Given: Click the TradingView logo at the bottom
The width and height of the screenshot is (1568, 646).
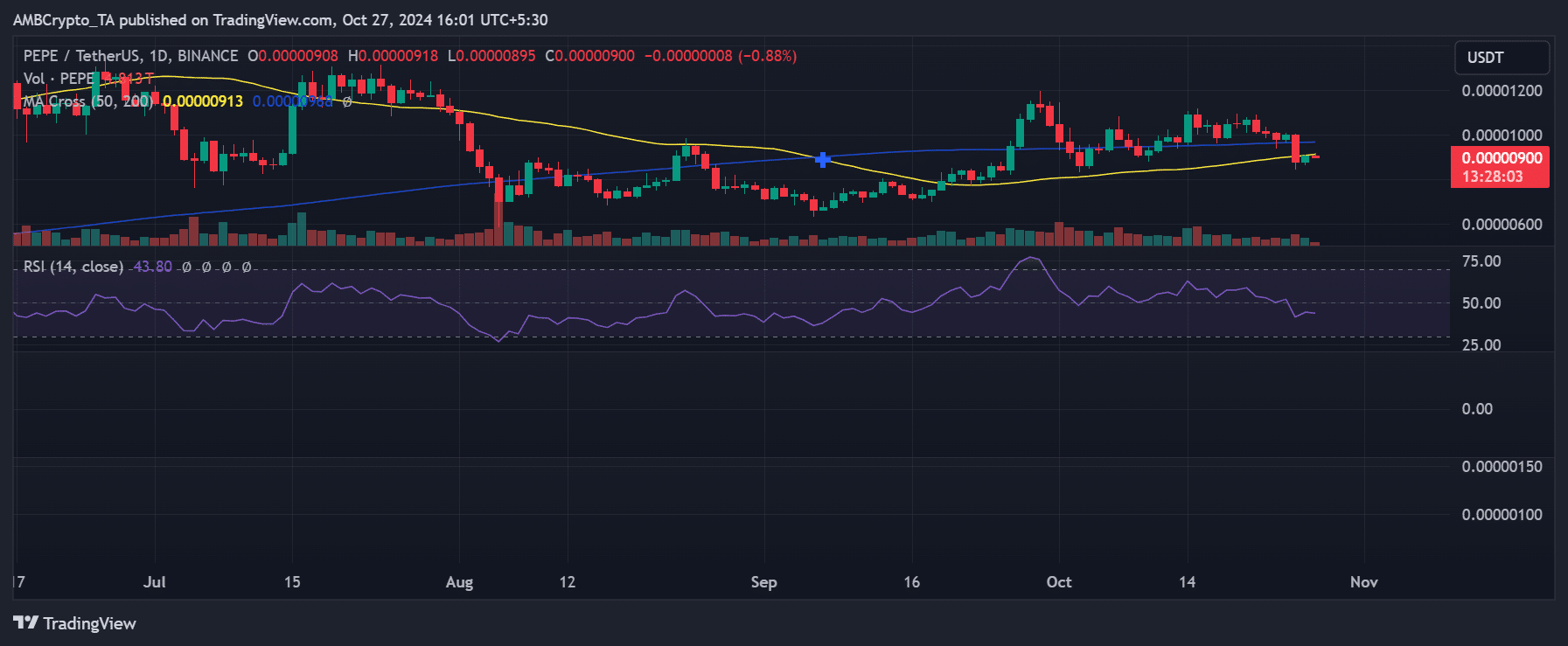Looking at the screenshot, I should (75, 623).
